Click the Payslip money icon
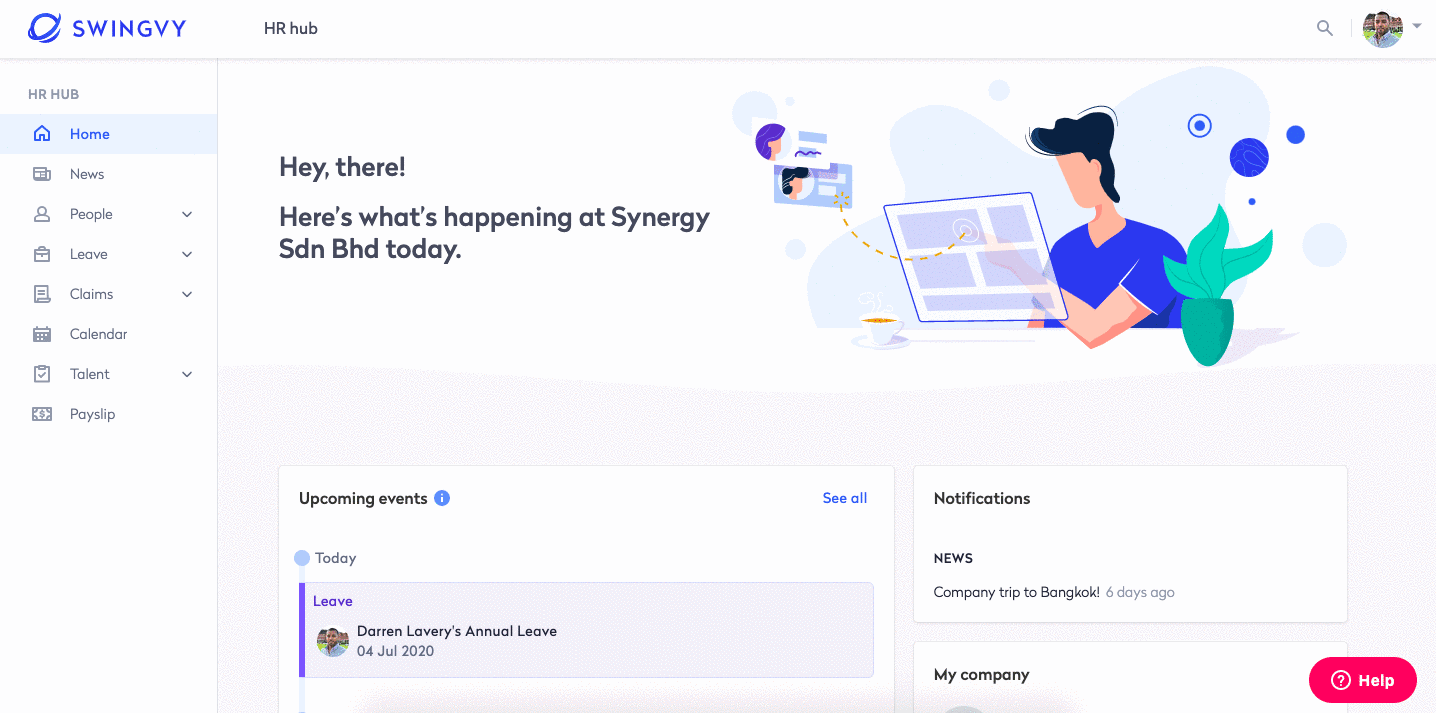This screenshot has width=1436, height=713. pos(42,414)
